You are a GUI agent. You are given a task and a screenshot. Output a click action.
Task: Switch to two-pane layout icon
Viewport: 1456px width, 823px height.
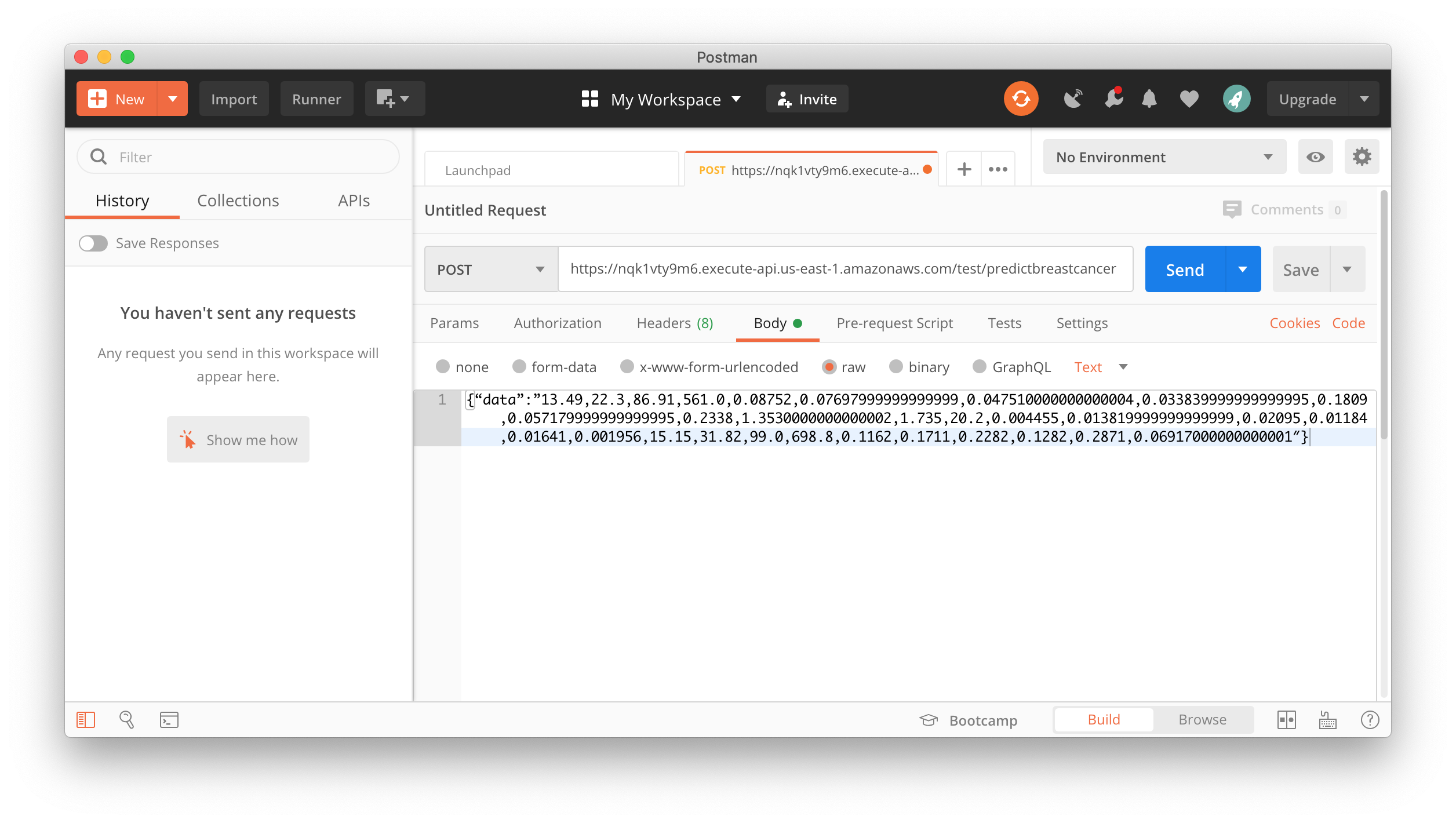(1286, 720)
